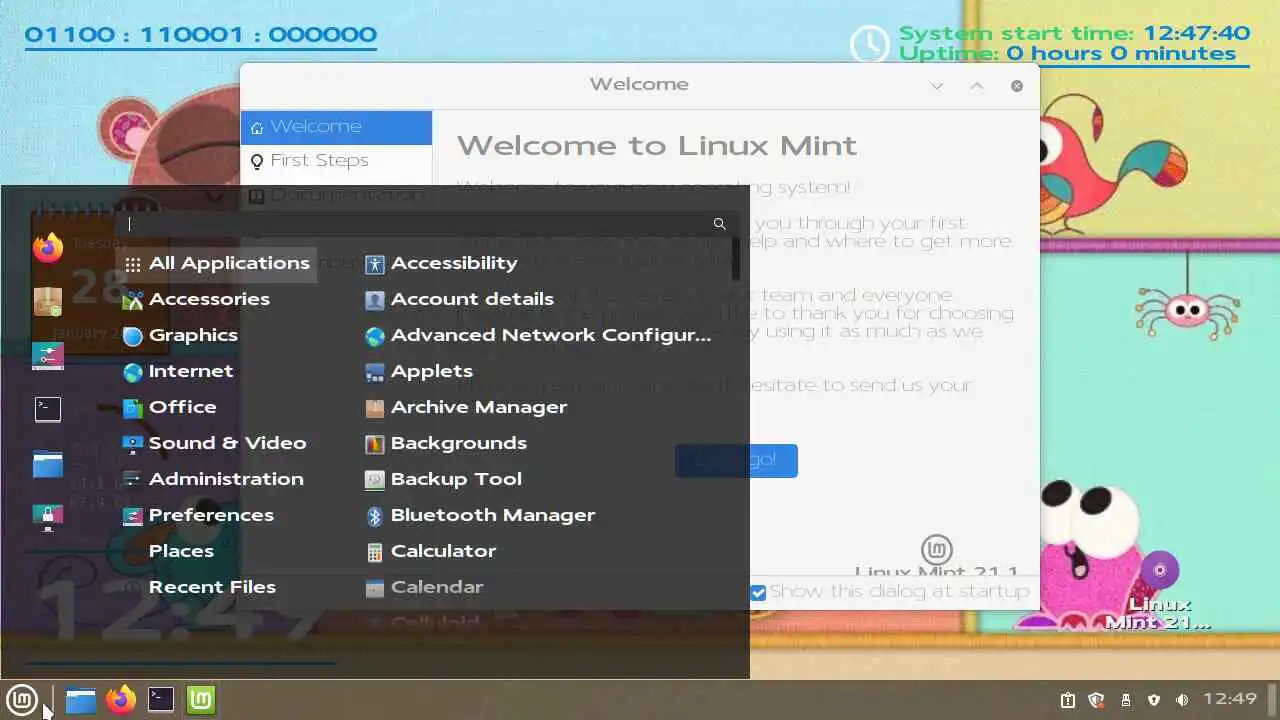Image resolution: width=1280 pixels, height=720 pixels.
Task: Open Terminal from the taskbar
Action: click(x=161, y=699)
